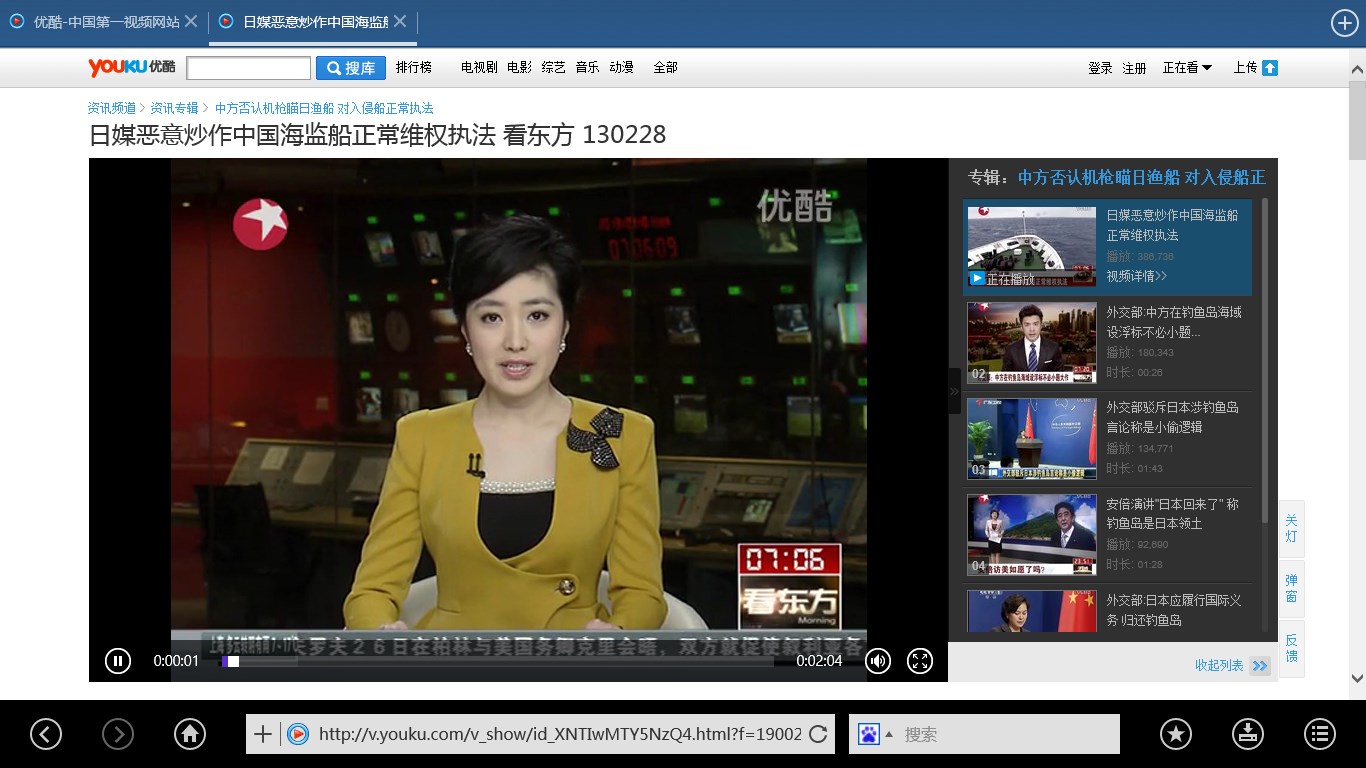1366x768 pixels.
Task: Click the upload arrow icon
Action: [1270, 68]
